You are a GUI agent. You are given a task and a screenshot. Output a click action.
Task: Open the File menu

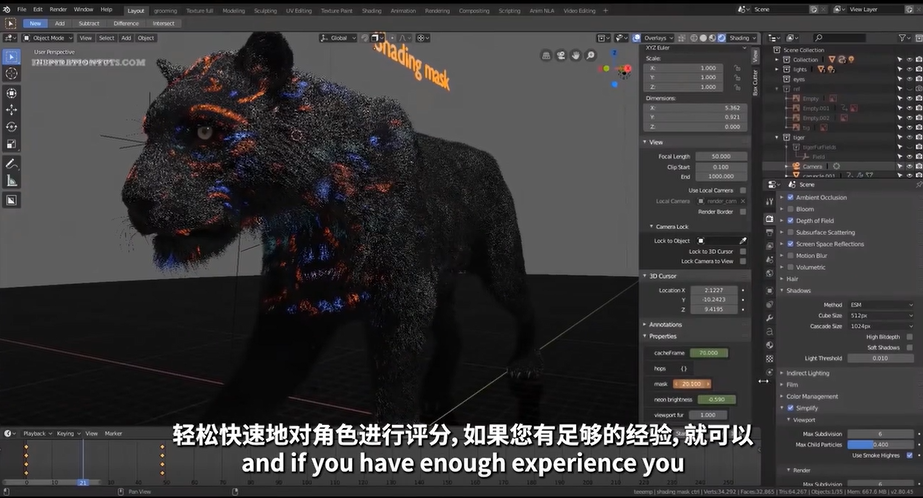[x=22, y=9]
